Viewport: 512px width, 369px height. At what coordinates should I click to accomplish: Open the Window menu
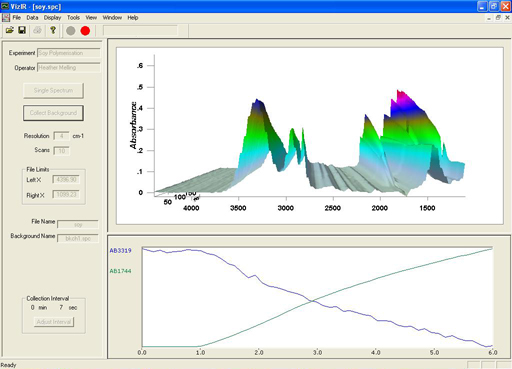[x=112, y=18]
